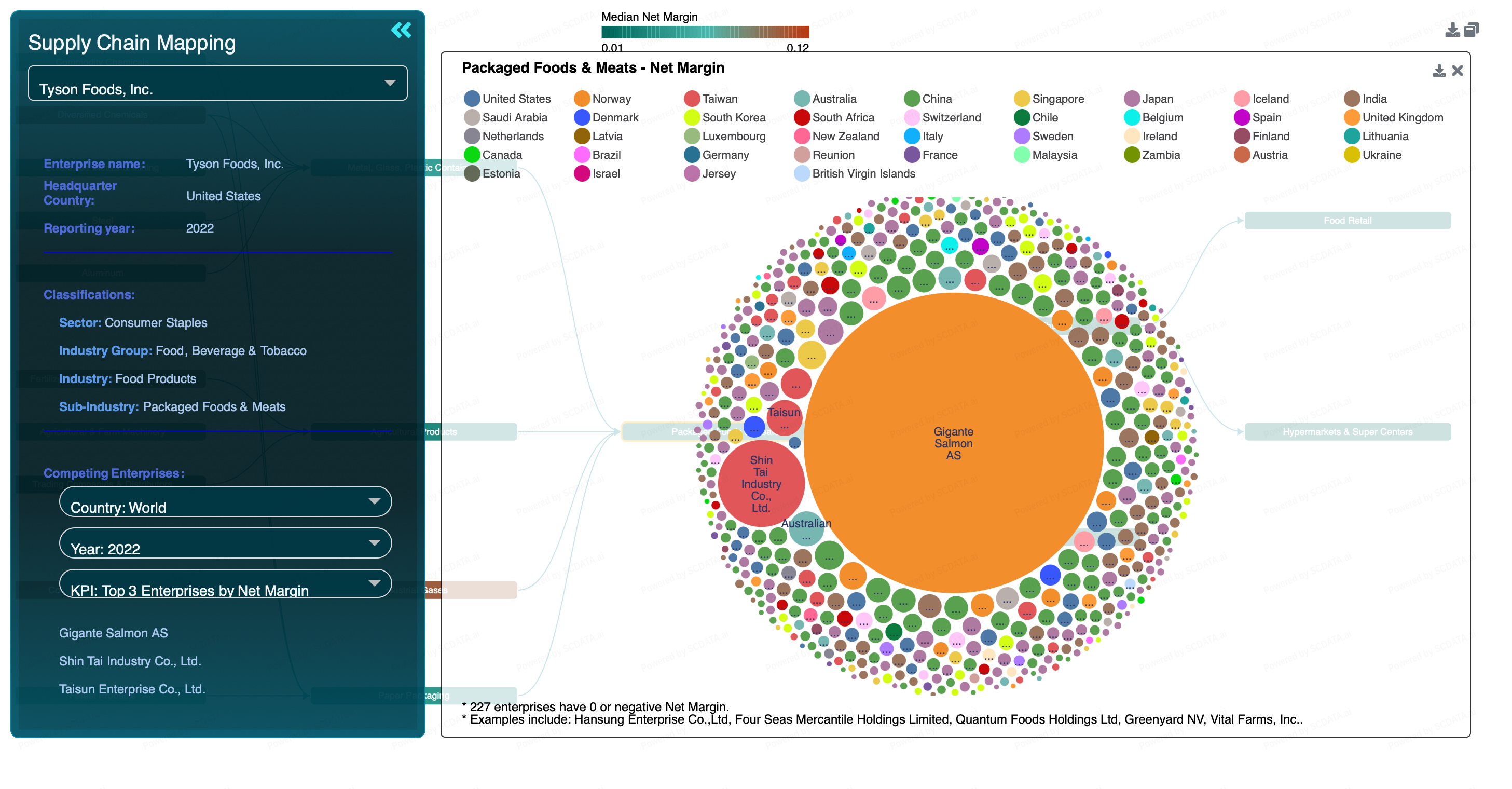Screen dimensions: 1512x789
Task: Select Shin Tai Industry Co., Ltd. entry
Action: pyautogui.click(x=130, y=661)
